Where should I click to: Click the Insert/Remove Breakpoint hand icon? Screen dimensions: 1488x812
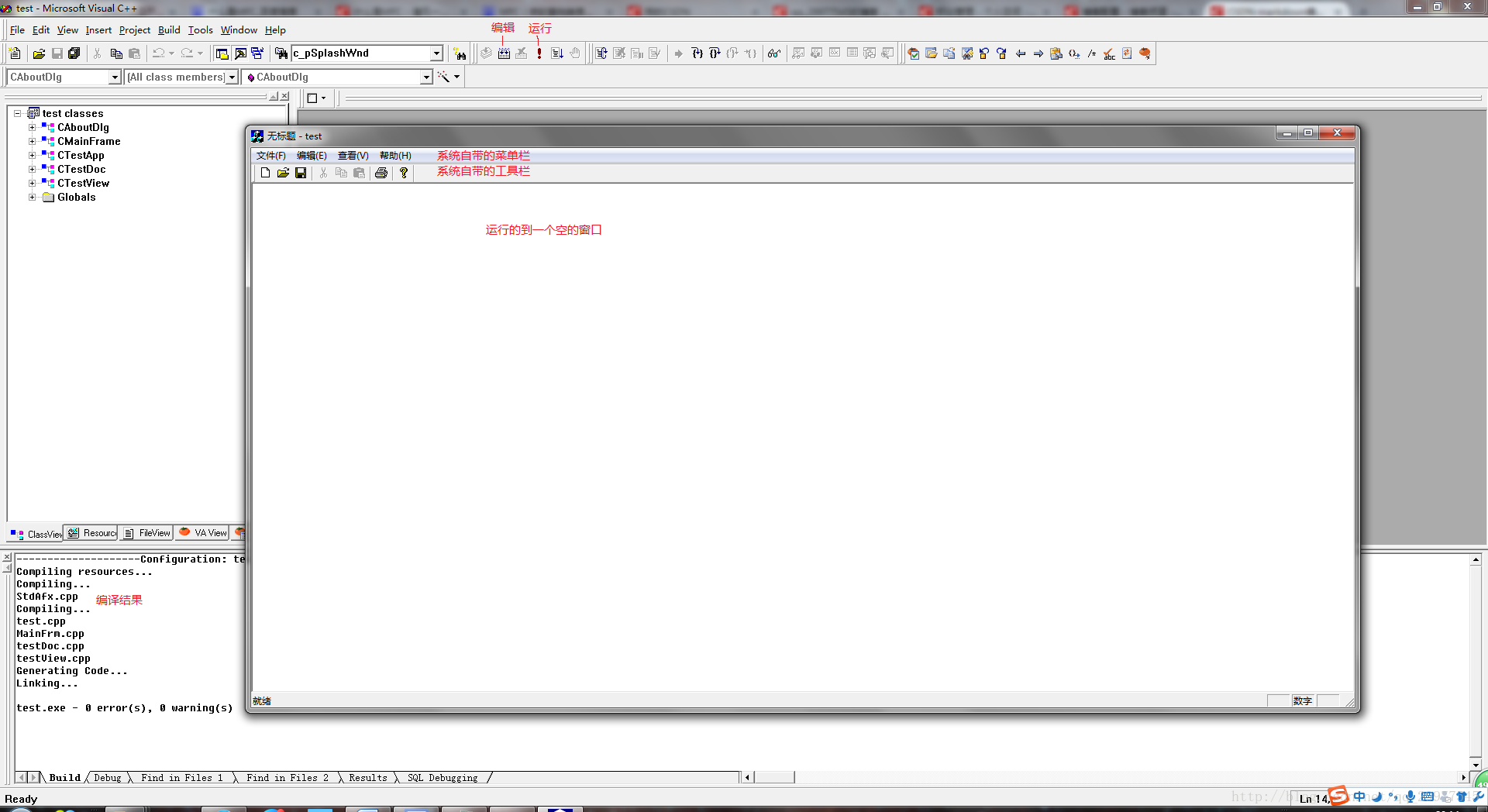[x=575, y=53]
